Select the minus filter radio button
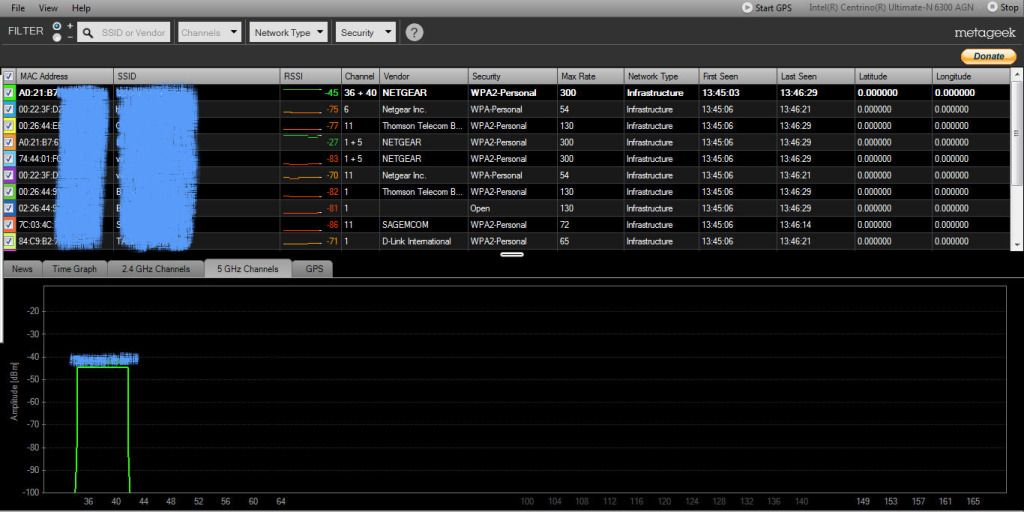Image resolution: width=1024 pixels, height=512 pixels. 57,38
